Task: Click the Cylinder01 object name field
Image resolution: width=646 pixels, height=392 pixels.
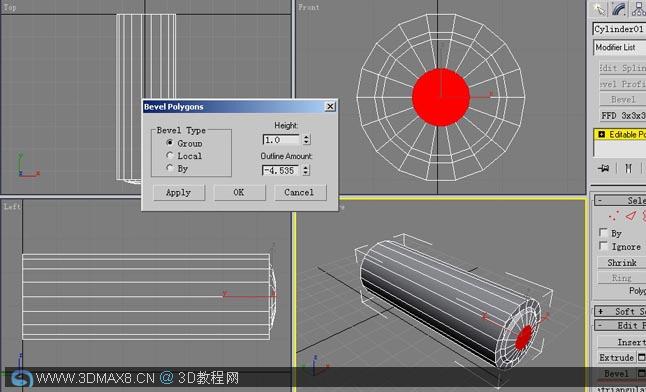Action: point(620,29)
